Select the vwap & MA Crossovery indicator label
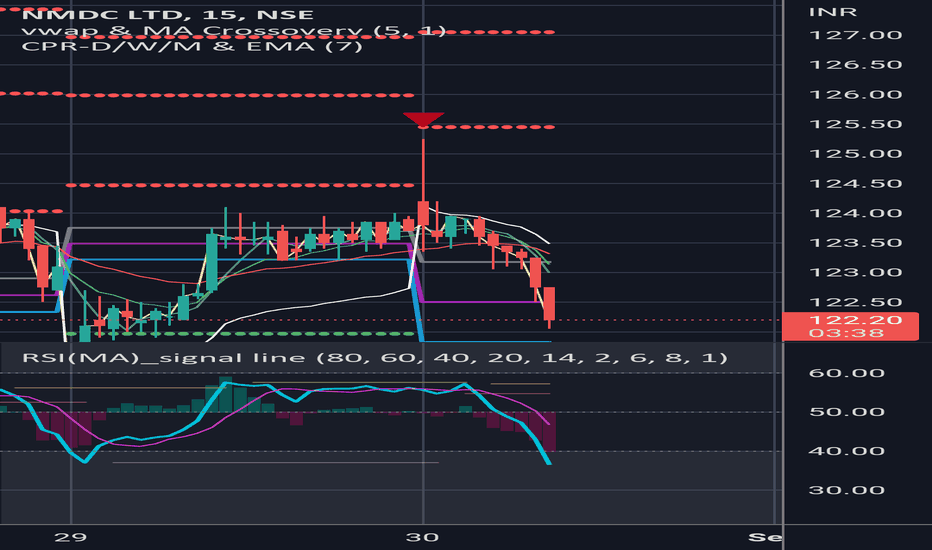This screenshot has width=932, height=550. [x=233, y=30]
